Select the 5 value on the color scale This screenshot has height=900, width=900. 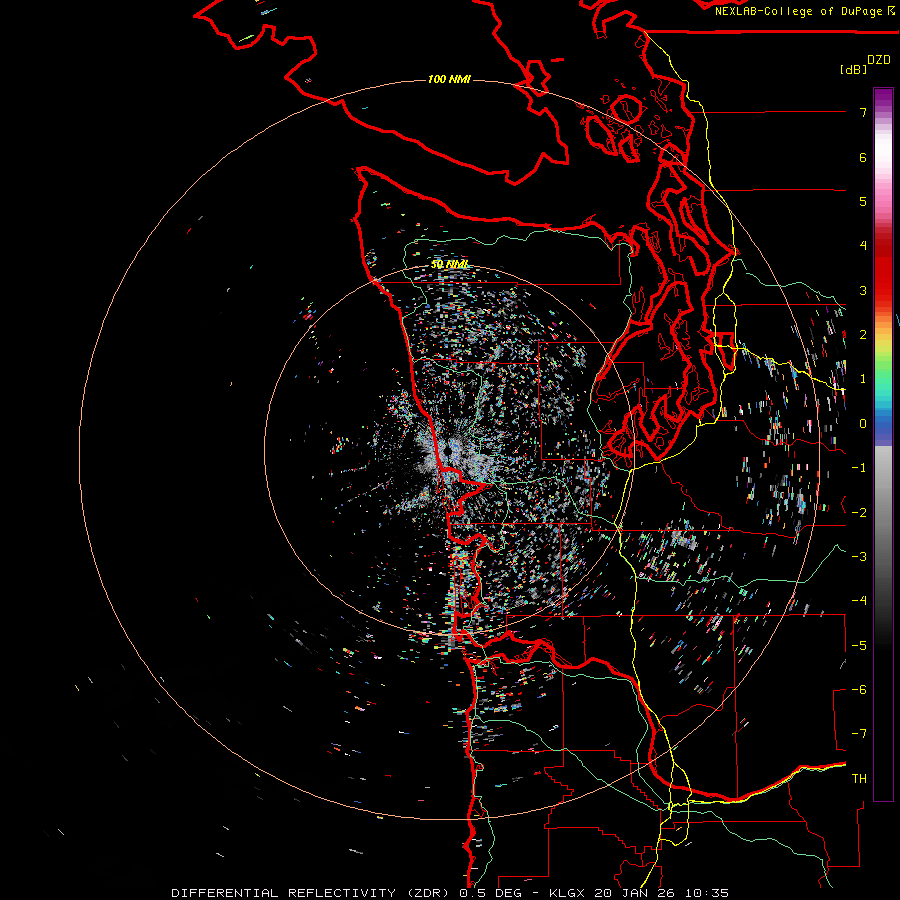pyautogui.click(x=863, y=201)
